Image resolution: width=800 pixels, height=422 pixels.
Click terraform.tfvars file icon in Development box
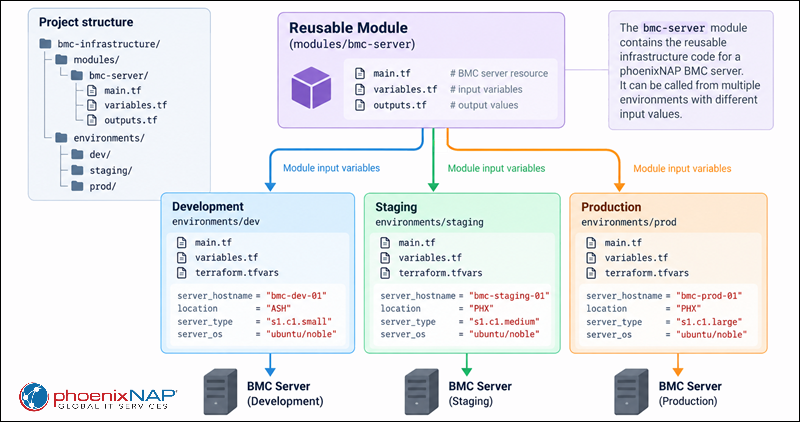182,272
